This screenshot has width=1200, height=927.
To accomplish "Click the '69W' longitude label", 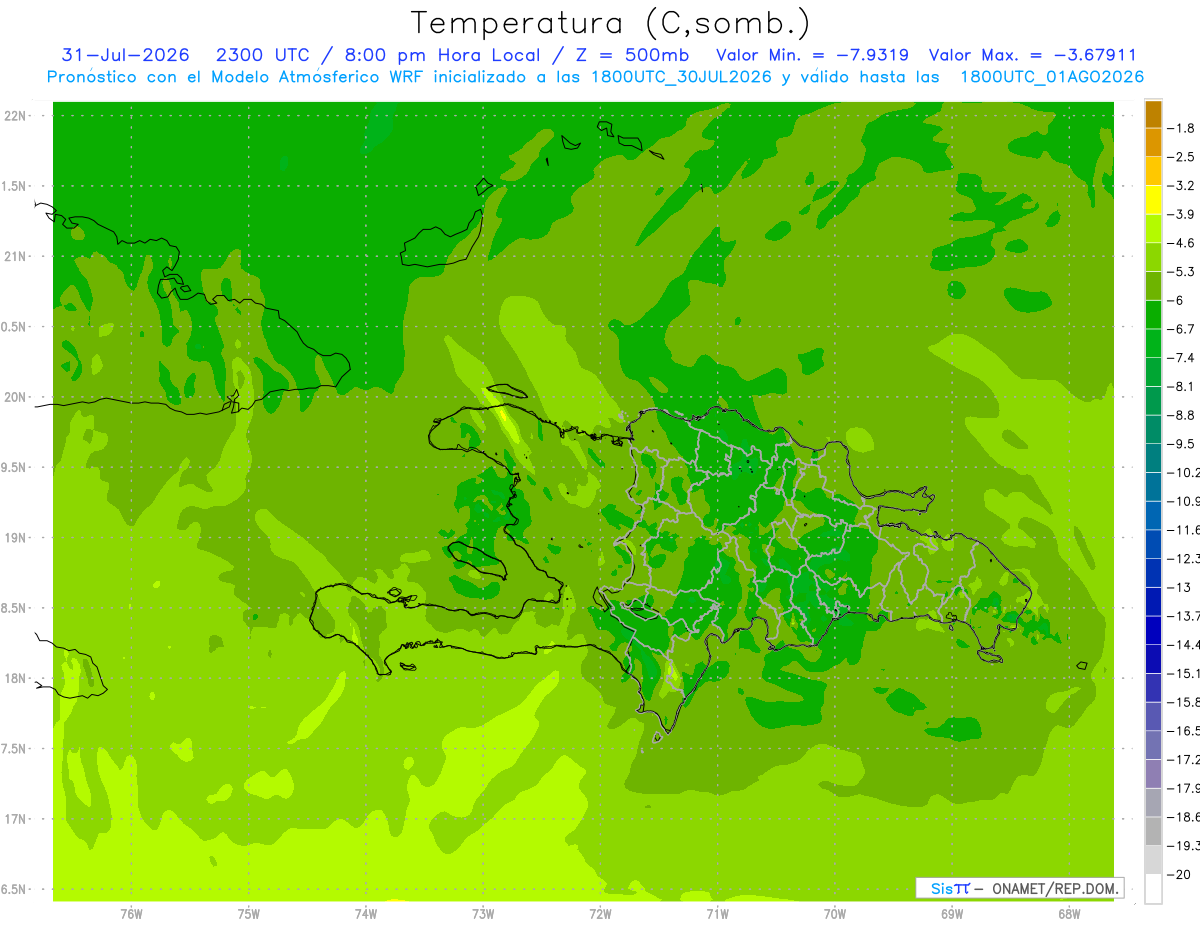I will coord(952,914).
